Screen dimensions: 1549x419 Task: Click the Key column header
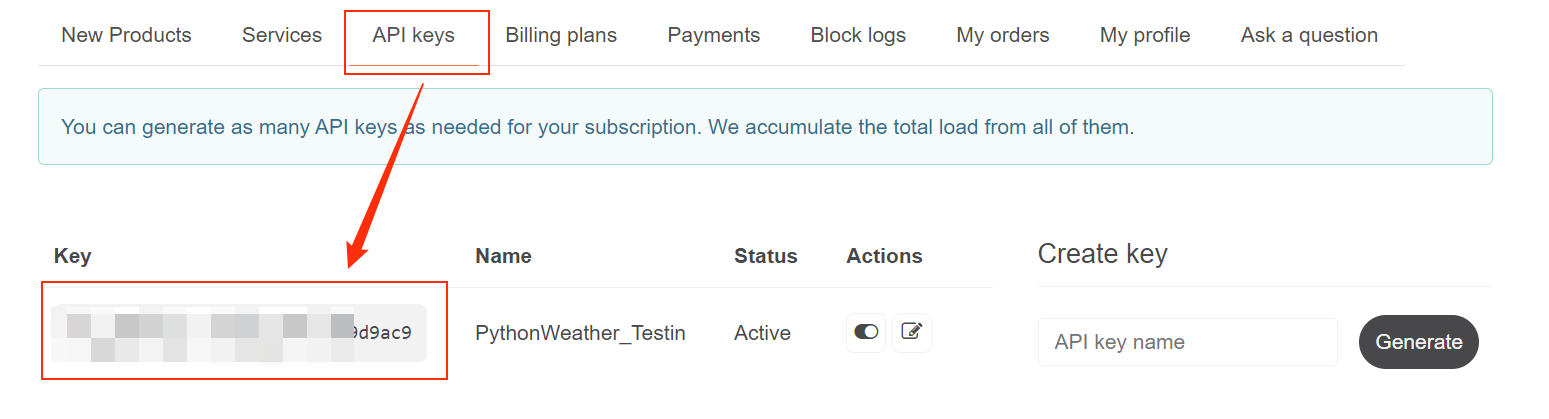72,256
